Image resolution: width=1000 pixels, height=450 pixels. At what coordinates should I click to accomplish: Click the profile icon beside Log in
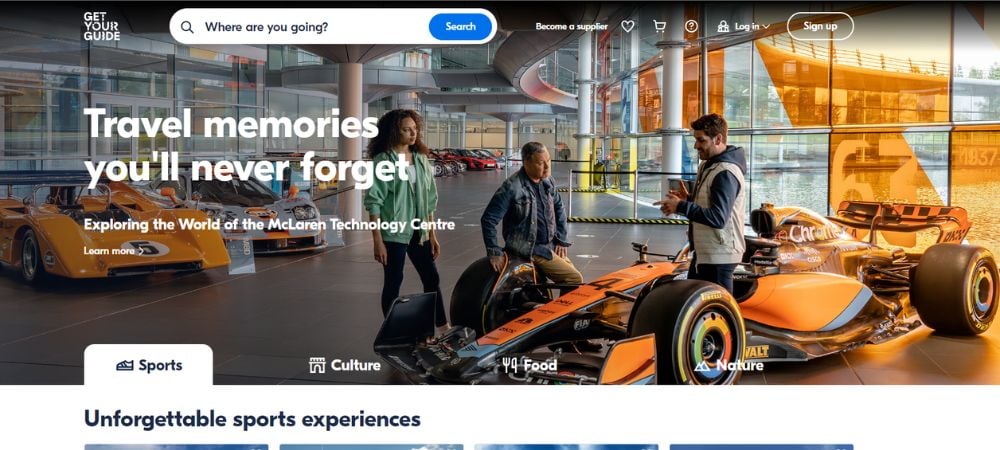(723, 26)
